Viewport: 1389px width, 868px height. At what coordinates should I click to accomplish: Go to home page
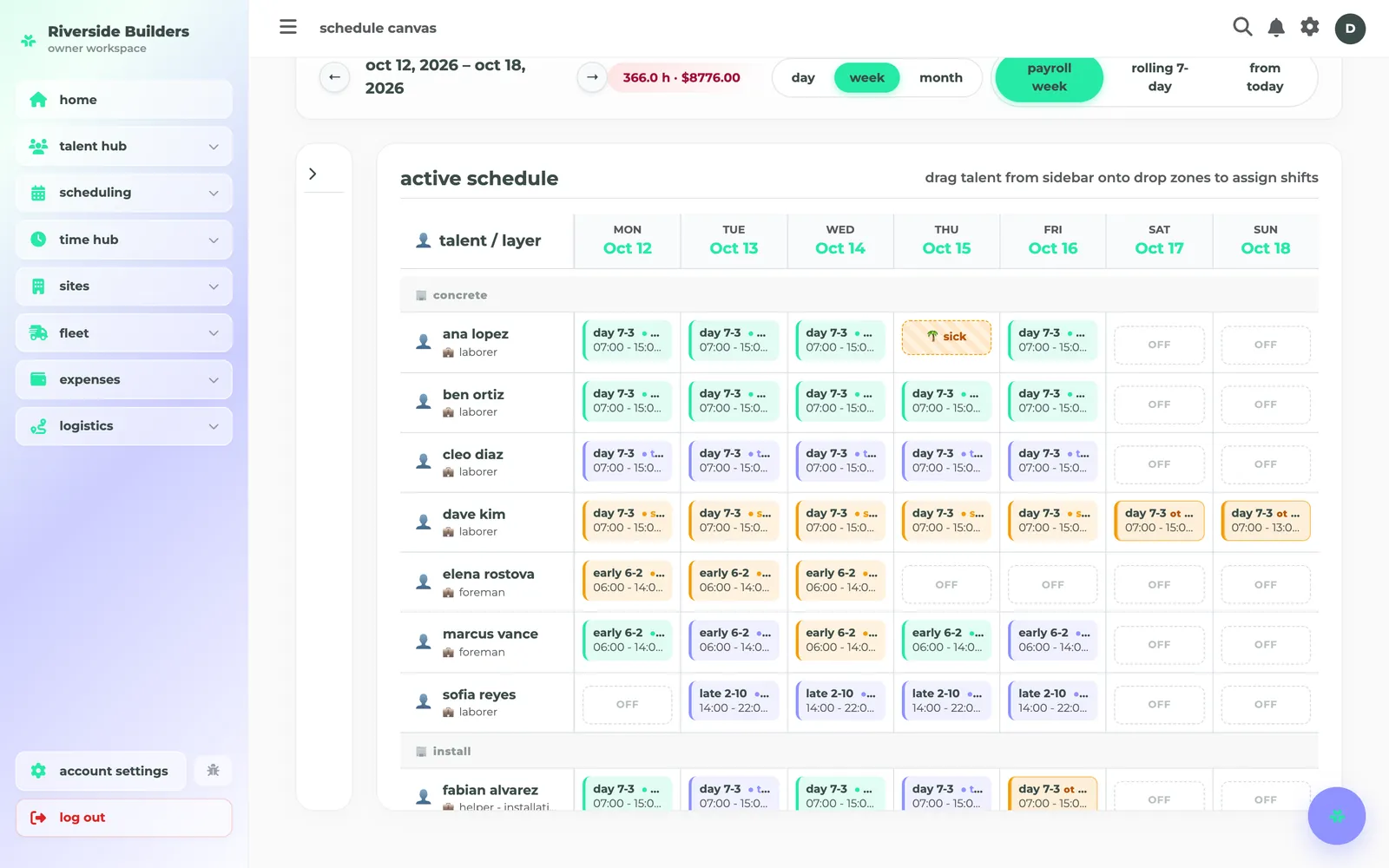[124, 100]
